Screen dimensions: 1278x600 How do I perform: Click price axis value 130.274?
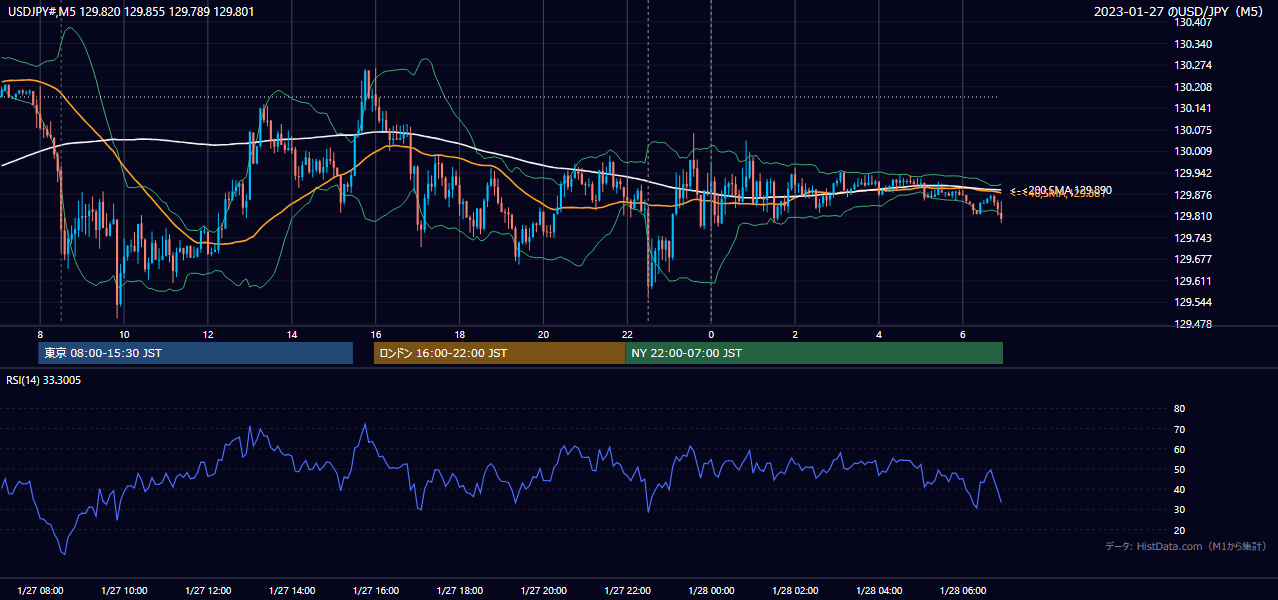point(1192,65)
